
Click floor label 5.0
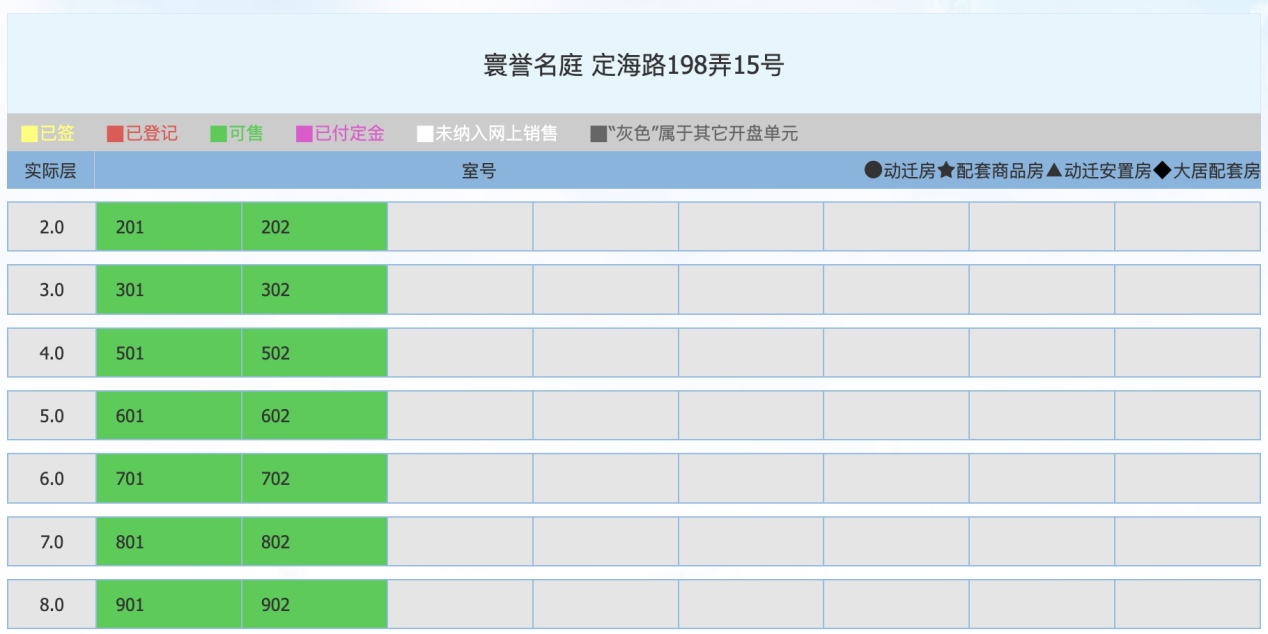[52, 416]
